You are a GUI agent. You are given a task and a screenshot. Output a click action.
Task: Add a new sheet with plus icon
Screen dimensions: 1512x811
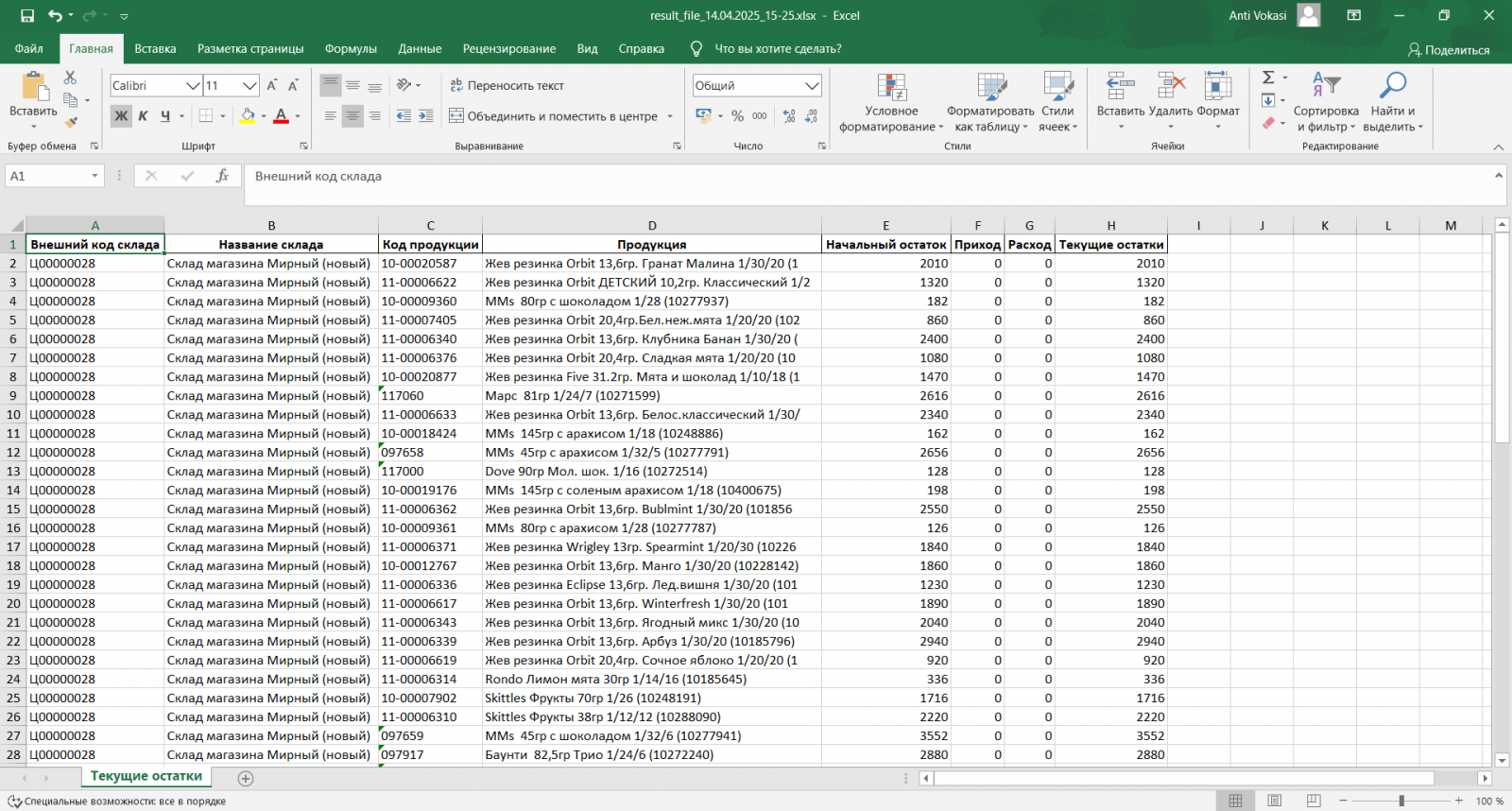coord(246,778)
